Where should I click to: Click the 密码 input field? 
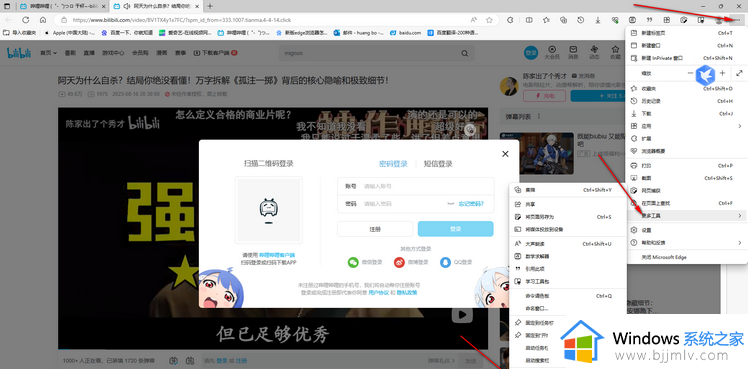[416, 204]
